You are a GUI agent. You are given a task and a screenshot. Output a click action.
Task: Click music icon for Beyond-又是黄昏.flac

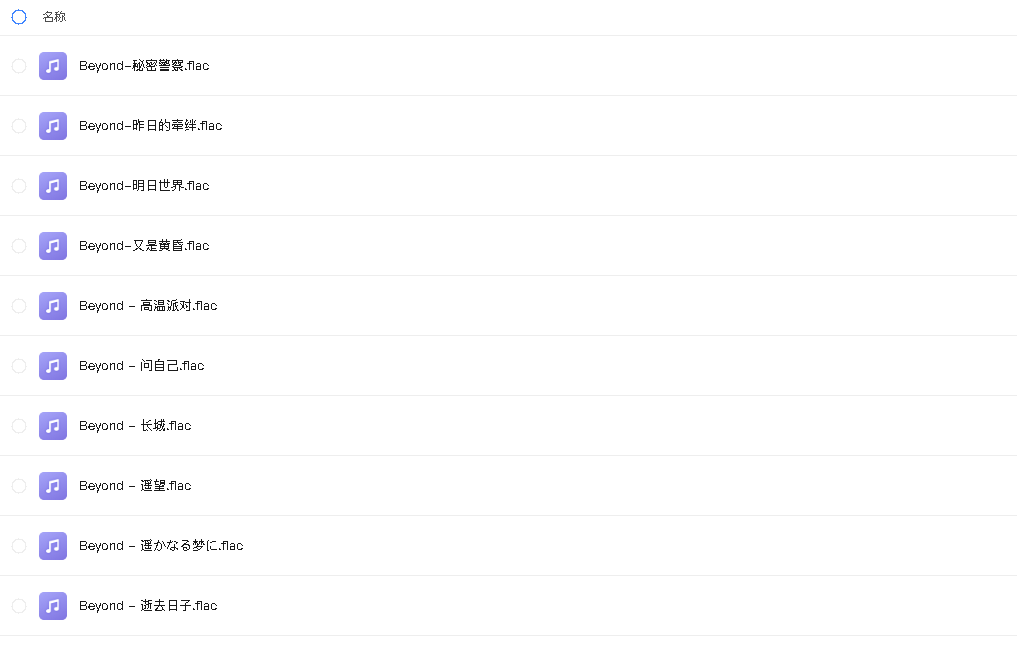click(x=53, y=246)
